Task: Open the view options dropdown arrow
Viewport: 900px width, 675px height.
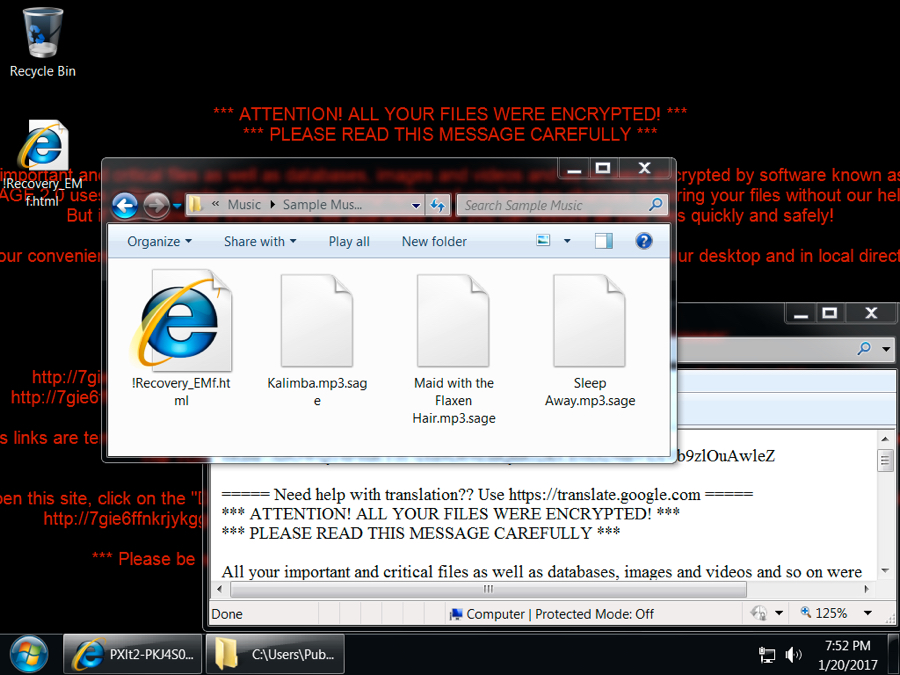Action: 567,241
